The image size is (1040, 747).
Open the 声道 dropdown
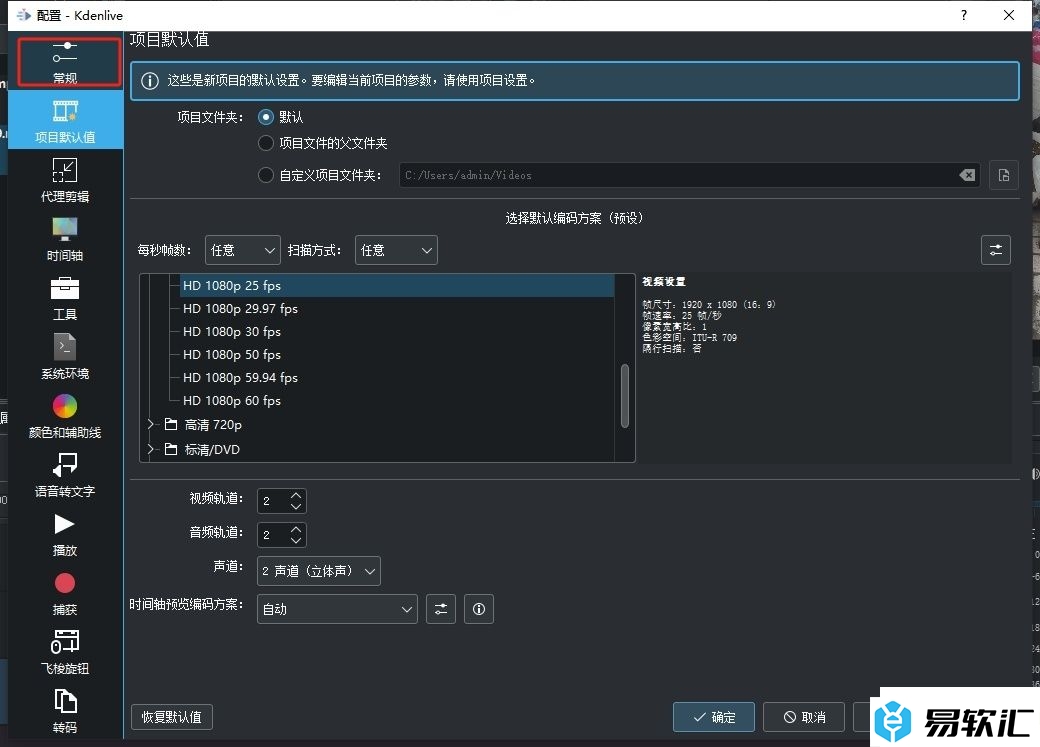pos(318,571)
